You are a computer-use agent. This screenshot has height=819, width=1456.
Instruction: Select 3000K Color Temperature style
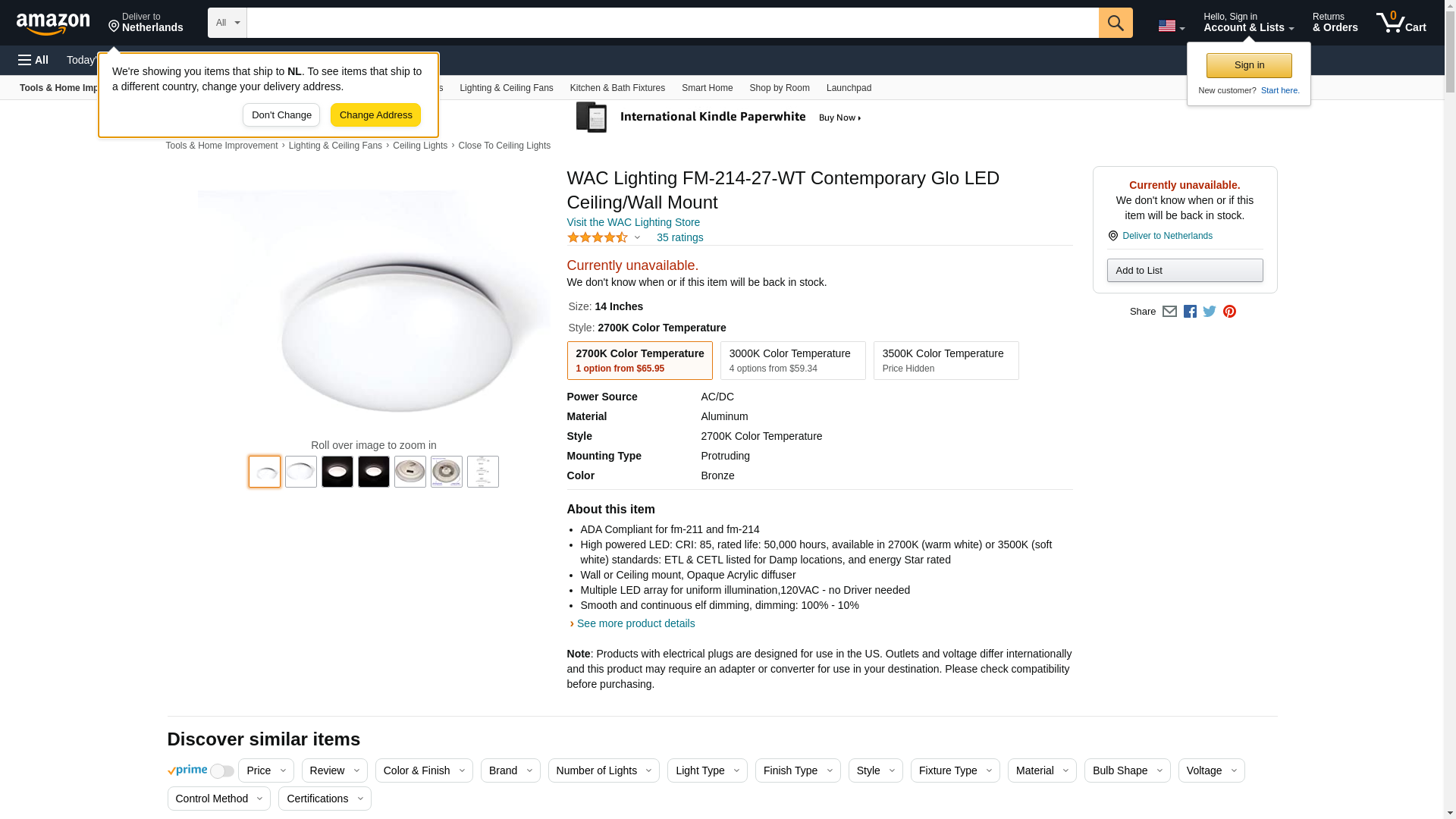tap(792, 361)
